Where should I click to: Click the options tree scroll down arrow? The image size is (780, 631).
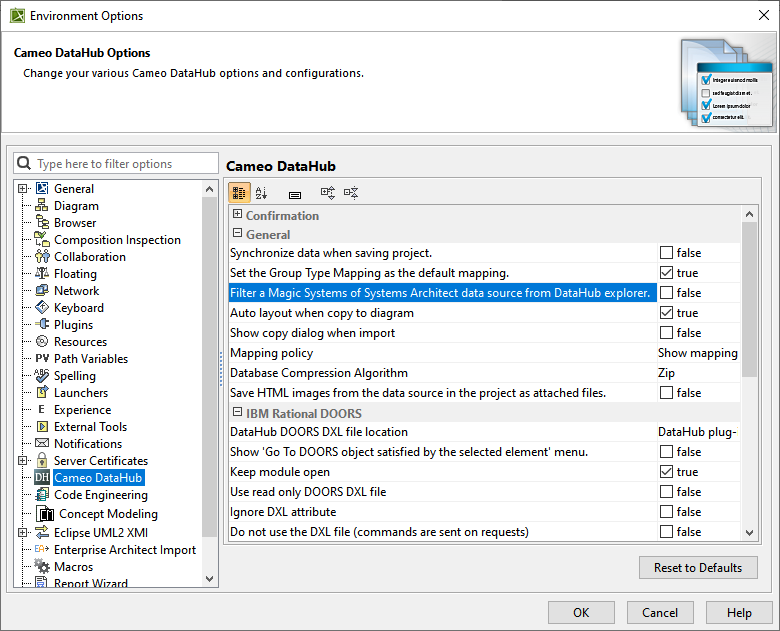(209, 579)
